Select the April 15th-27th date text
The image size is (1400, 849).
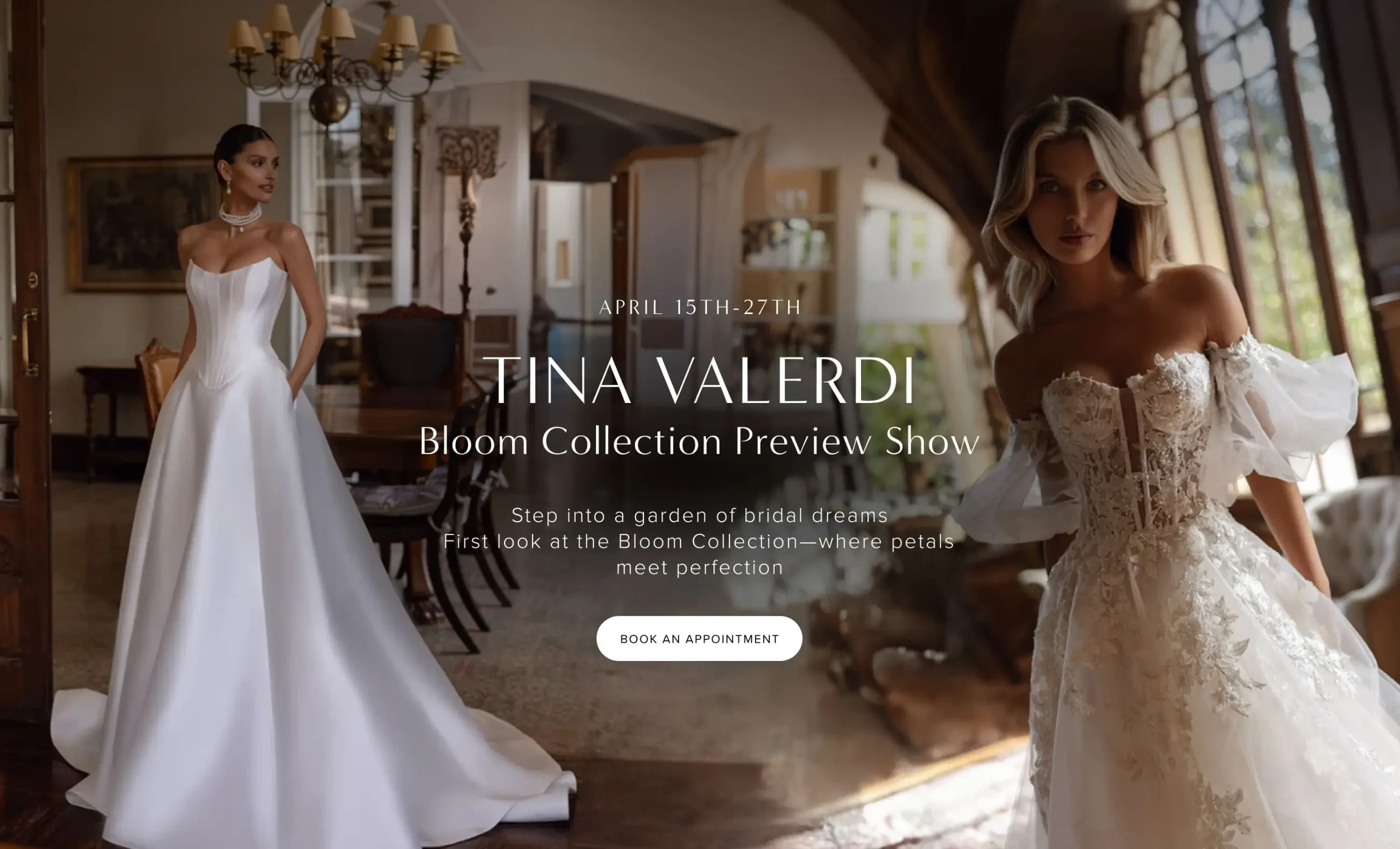click(699, 308)
